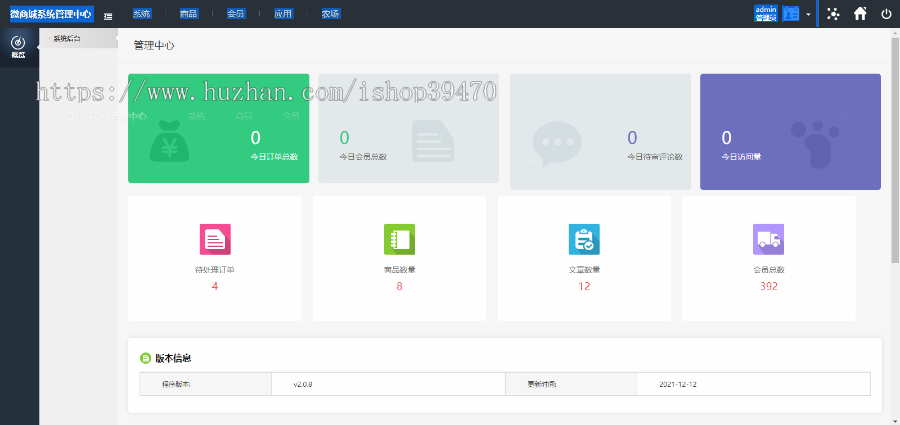900x425 pixels.
Task: Click the 商品数量 count 8
Action: pos(399,286)
